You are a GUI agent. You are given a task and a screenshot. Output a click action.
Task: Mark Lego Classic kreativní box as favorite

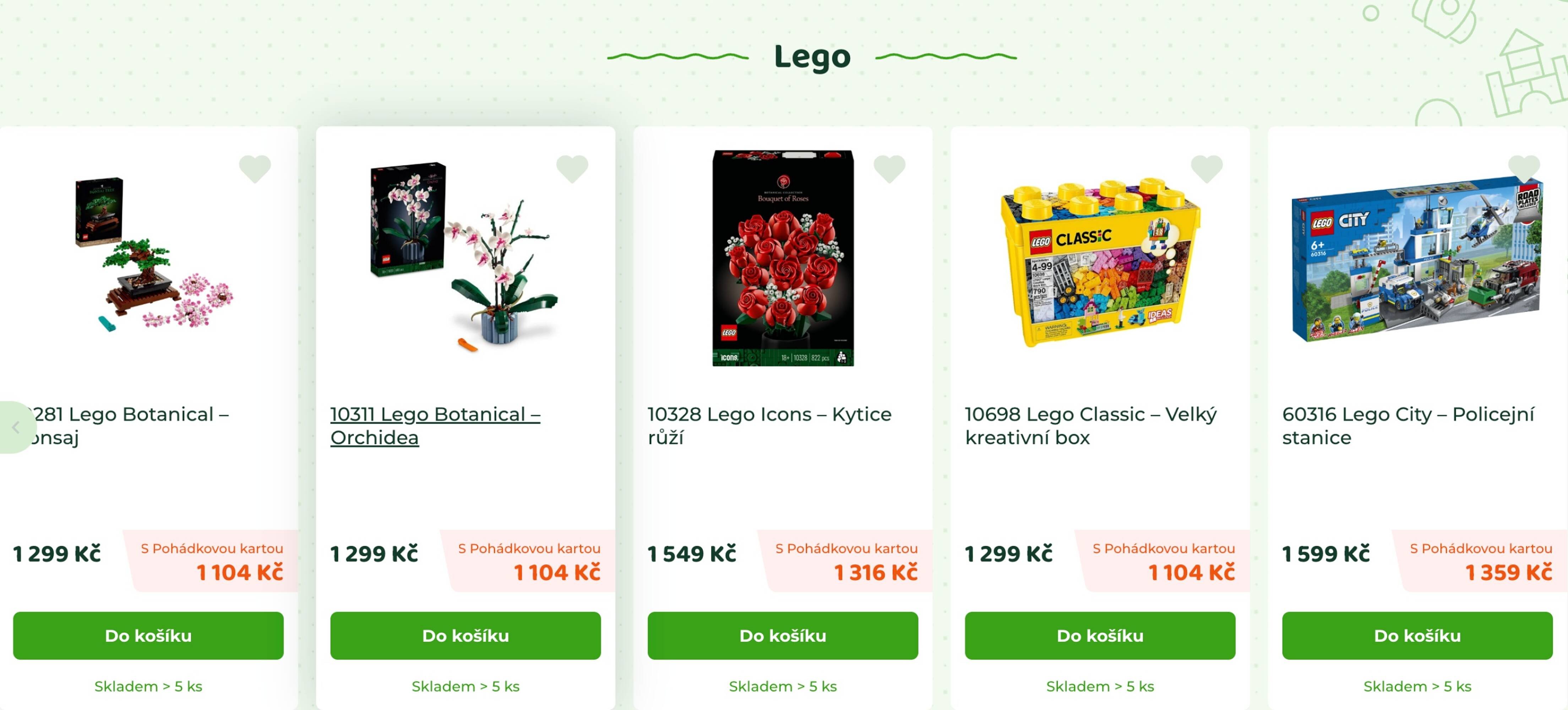coord(1207,169)
